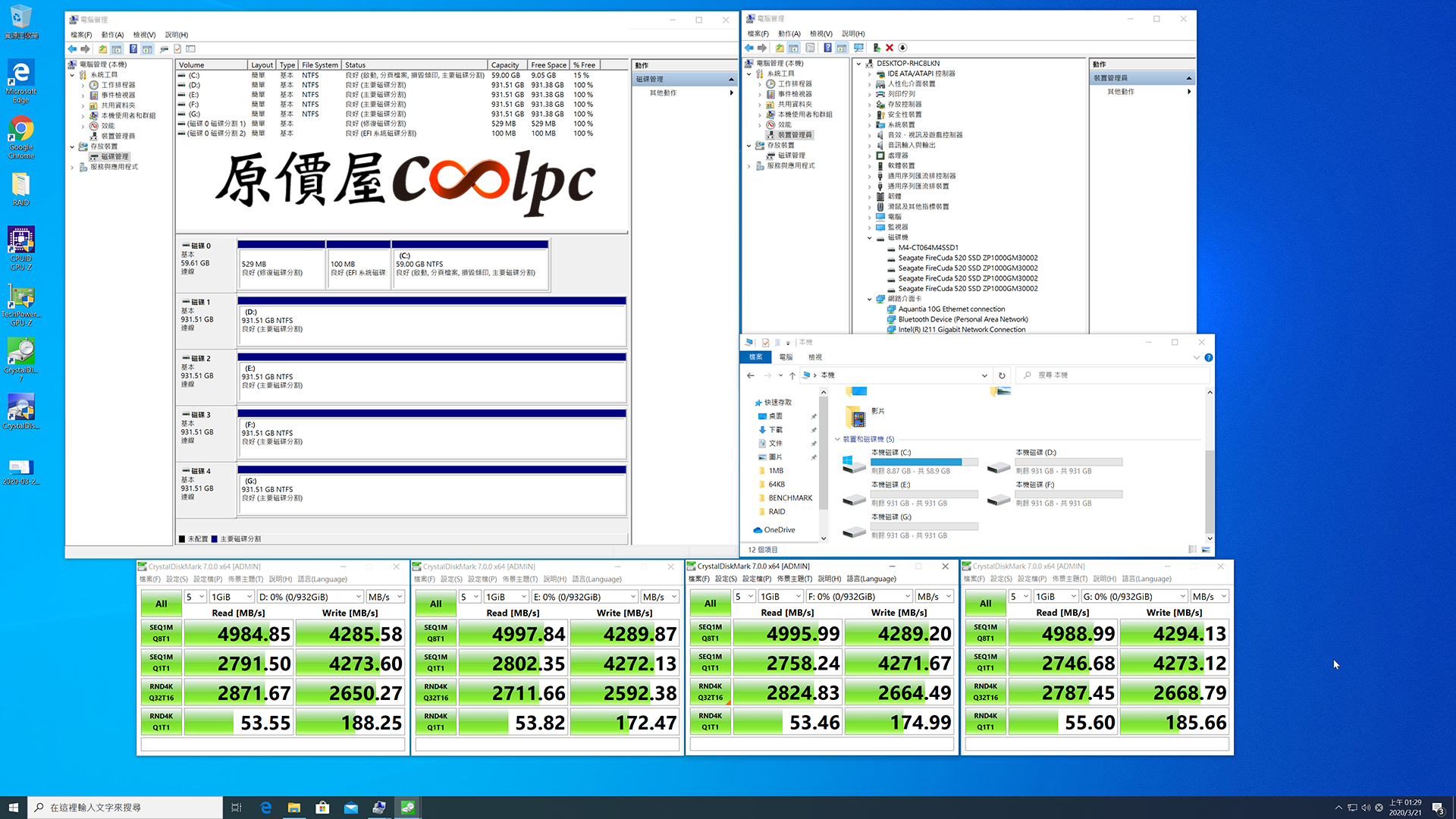Click the search box 搜尋 本機 in File Explorer
The height and width of the screenshot is (819, 1456).
pos(1114,375)
